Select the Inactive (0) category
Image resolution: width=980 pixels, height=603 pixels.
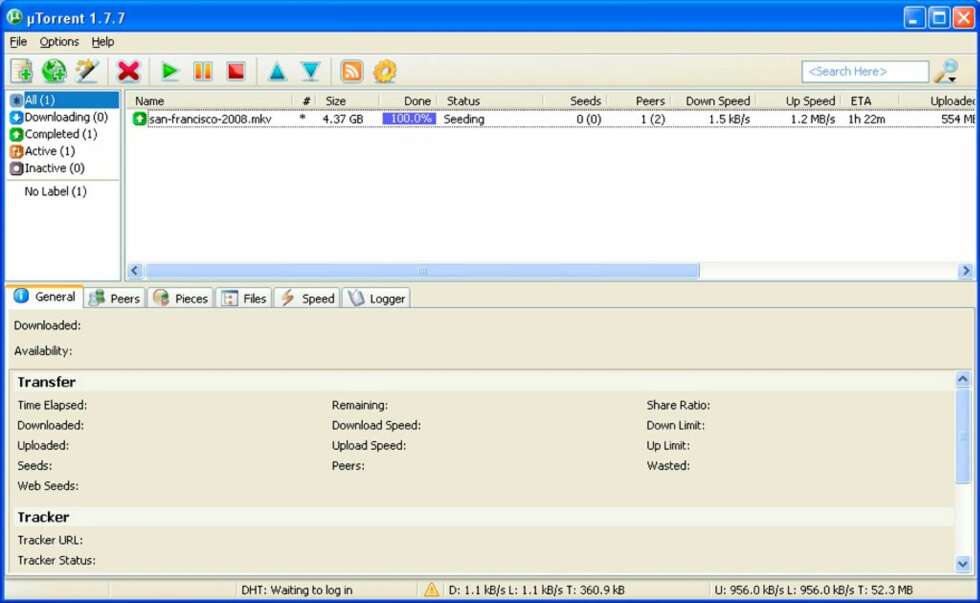tap(48, 168)
